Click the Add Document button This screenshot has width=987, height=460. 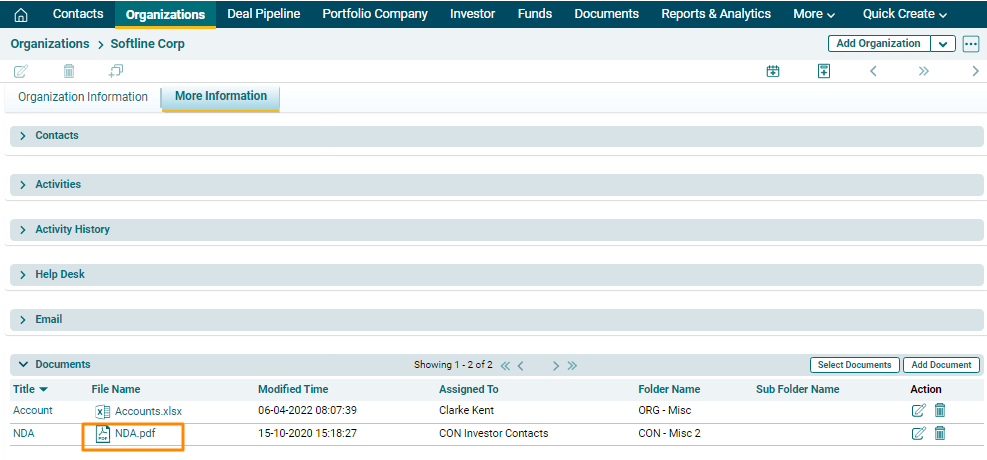pyautogui.click(x=941, y=365)
